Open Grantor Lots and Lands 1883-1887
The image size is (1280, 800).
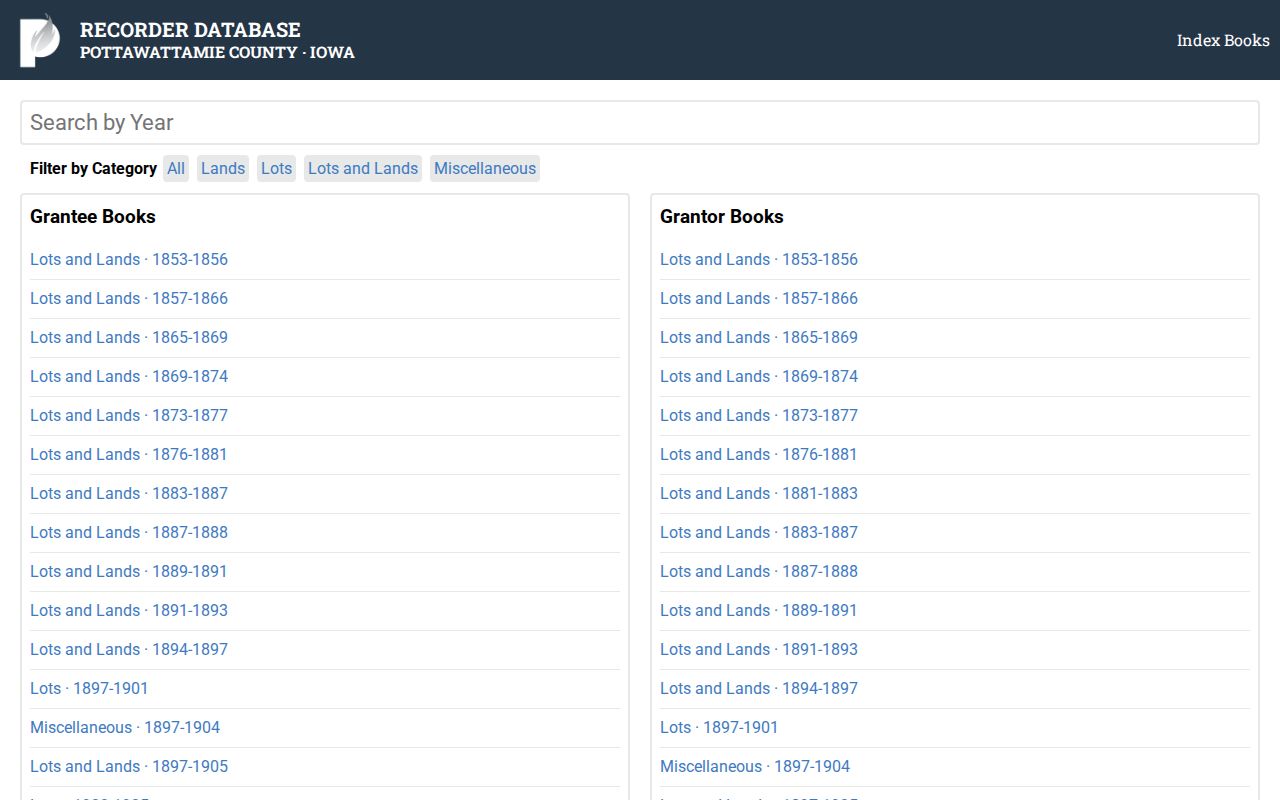pyautogui.click(x=759, y=532)
